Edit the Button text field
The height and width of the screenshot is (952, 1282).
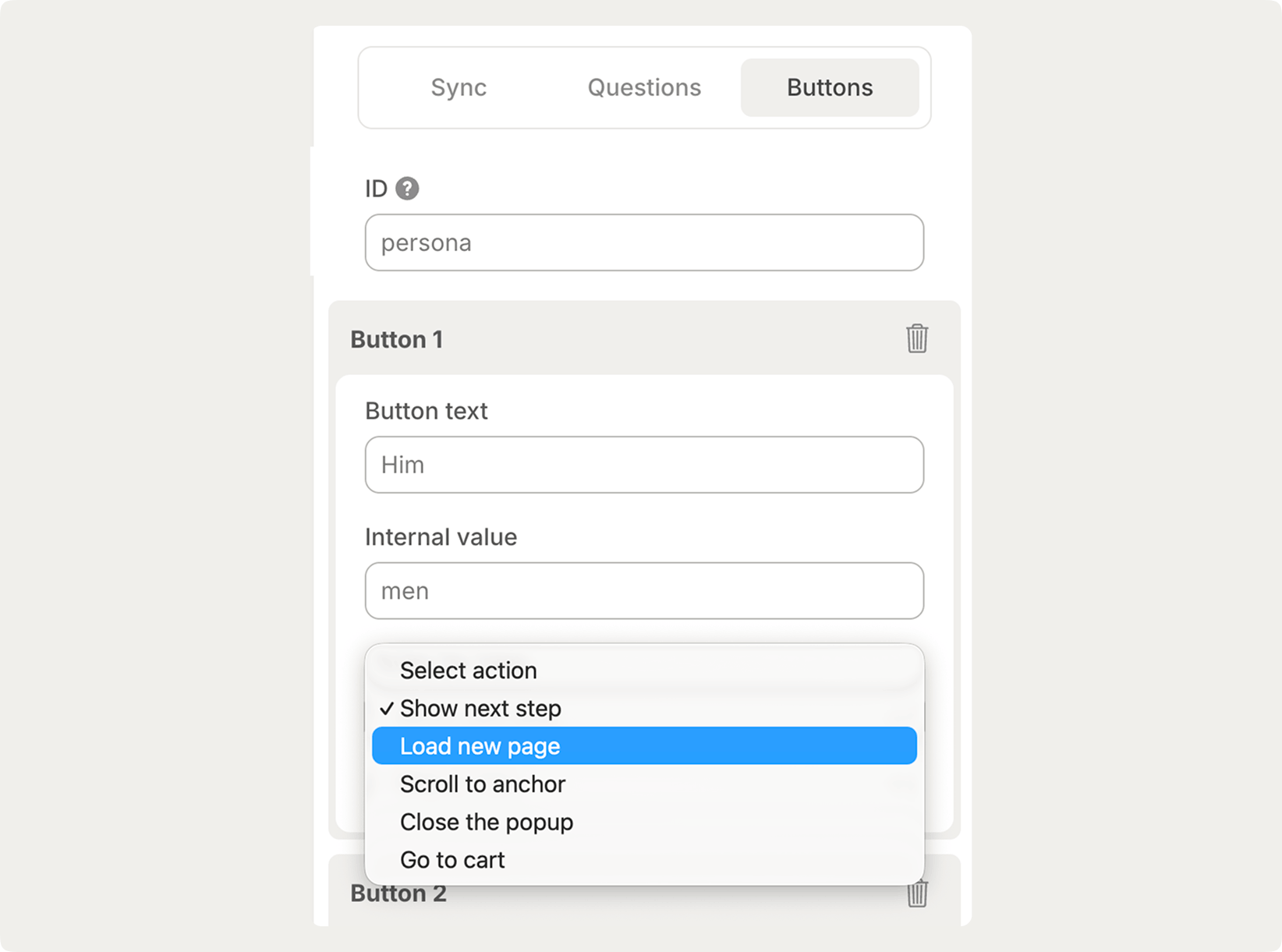pos(644,465)
